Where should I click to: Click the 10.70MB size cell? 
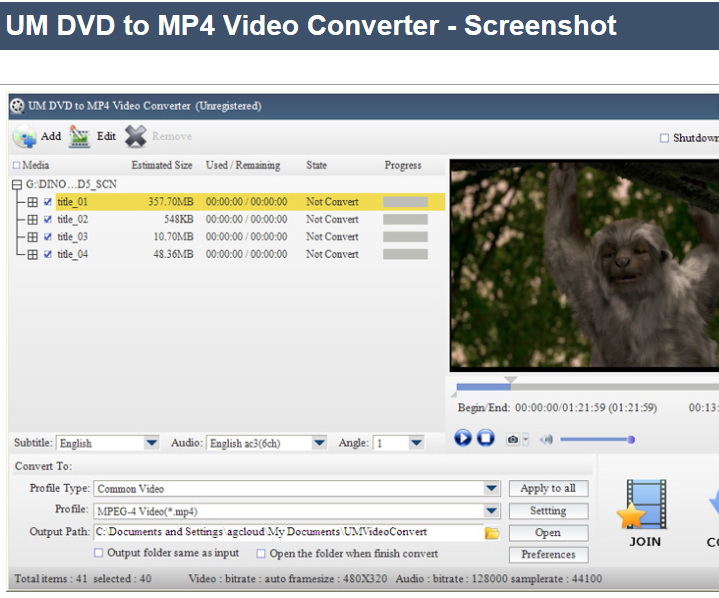pyautogui.click(x=173, y=237)
